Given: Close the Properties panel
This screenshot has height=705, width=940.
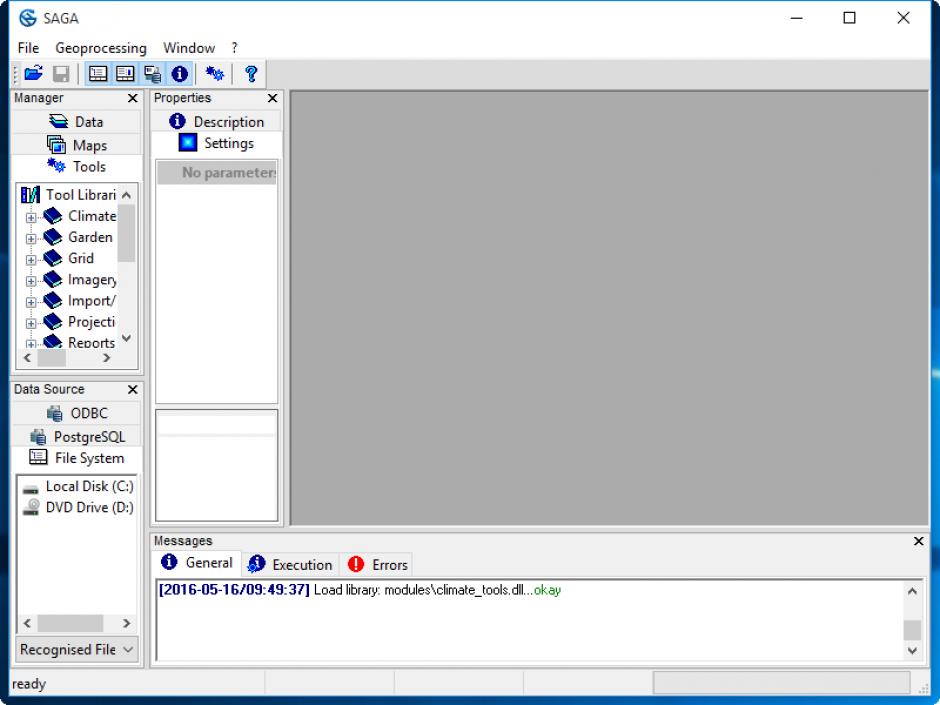Looking at the screenshot, I should [272, 98].
